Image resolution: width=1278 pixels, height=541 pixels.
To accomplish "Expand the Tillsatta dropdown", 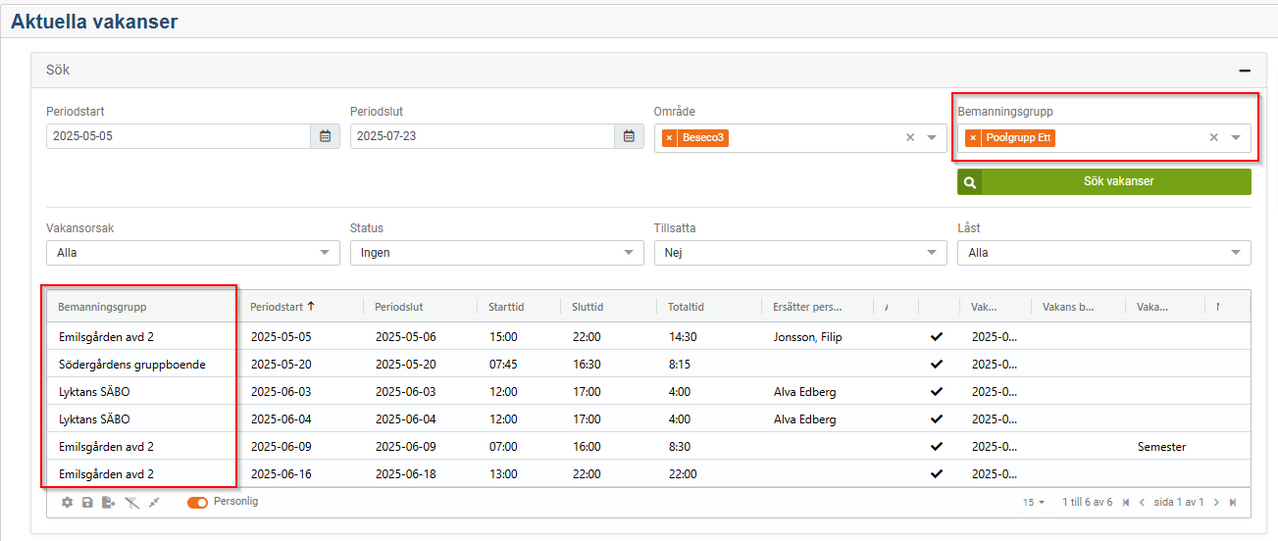I will (800, 253).
